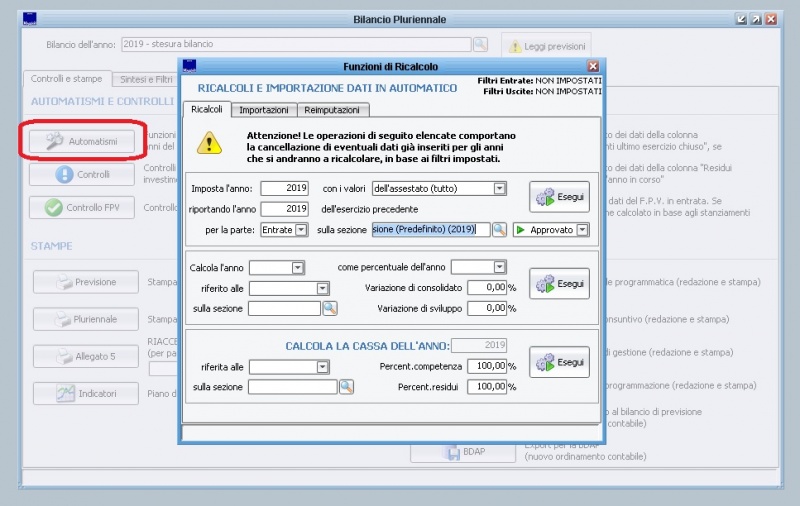Open the 'per la parte' Entrate dropdown
This screenshot has height=506, width=800.
point(301,229)
